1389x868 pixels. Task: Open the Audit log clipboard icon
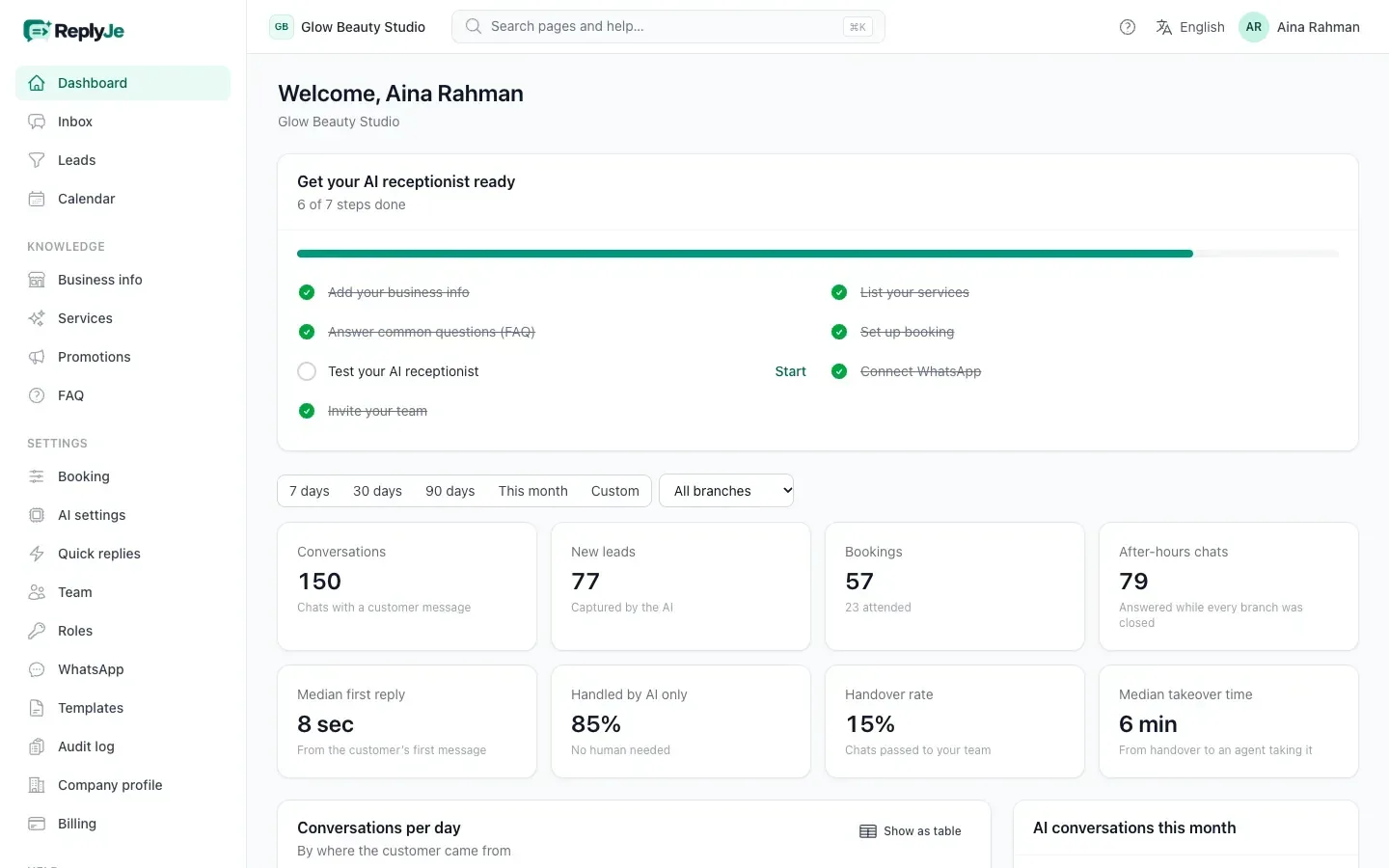37,746
